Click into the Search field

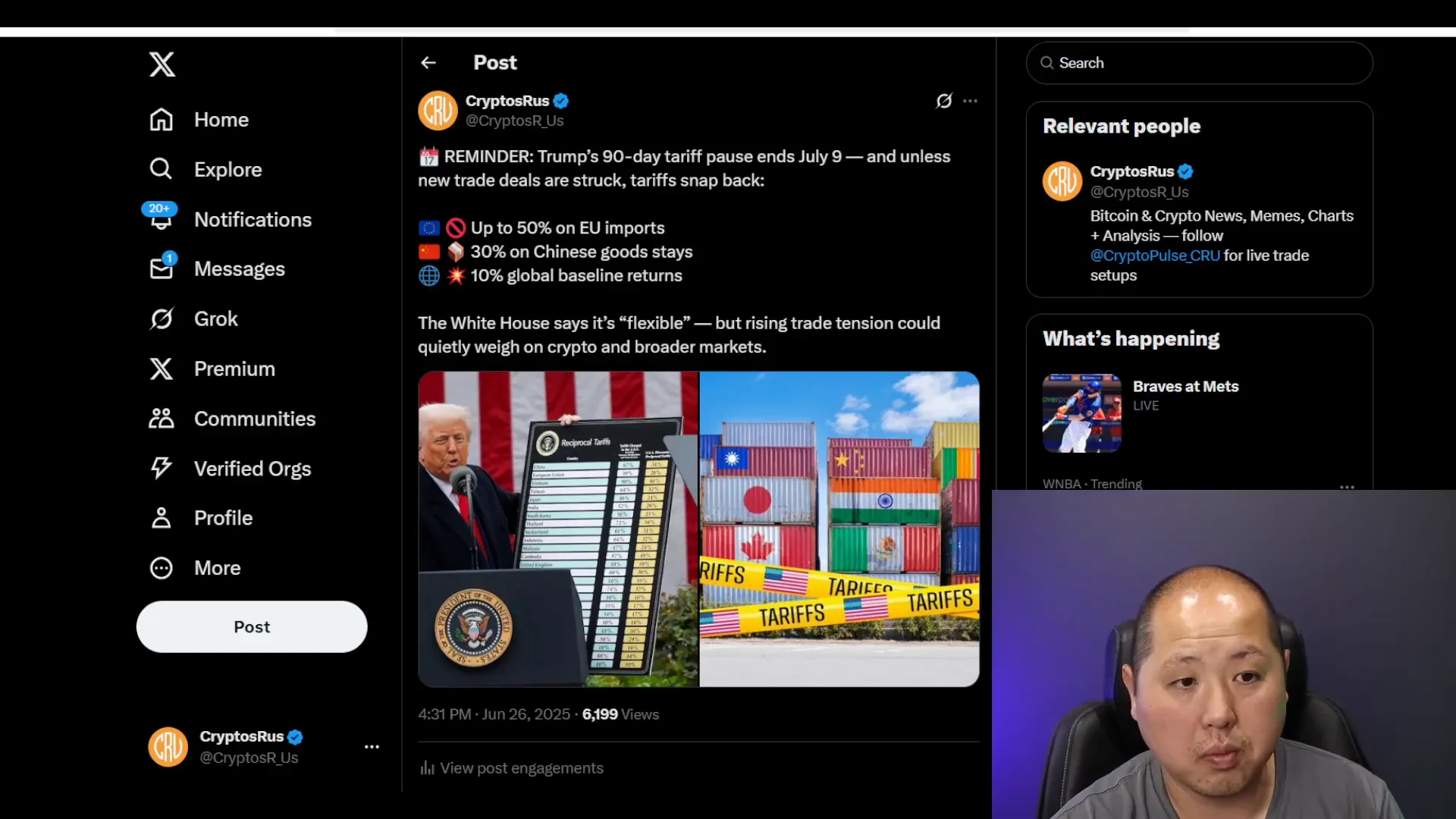(1199, 63)
